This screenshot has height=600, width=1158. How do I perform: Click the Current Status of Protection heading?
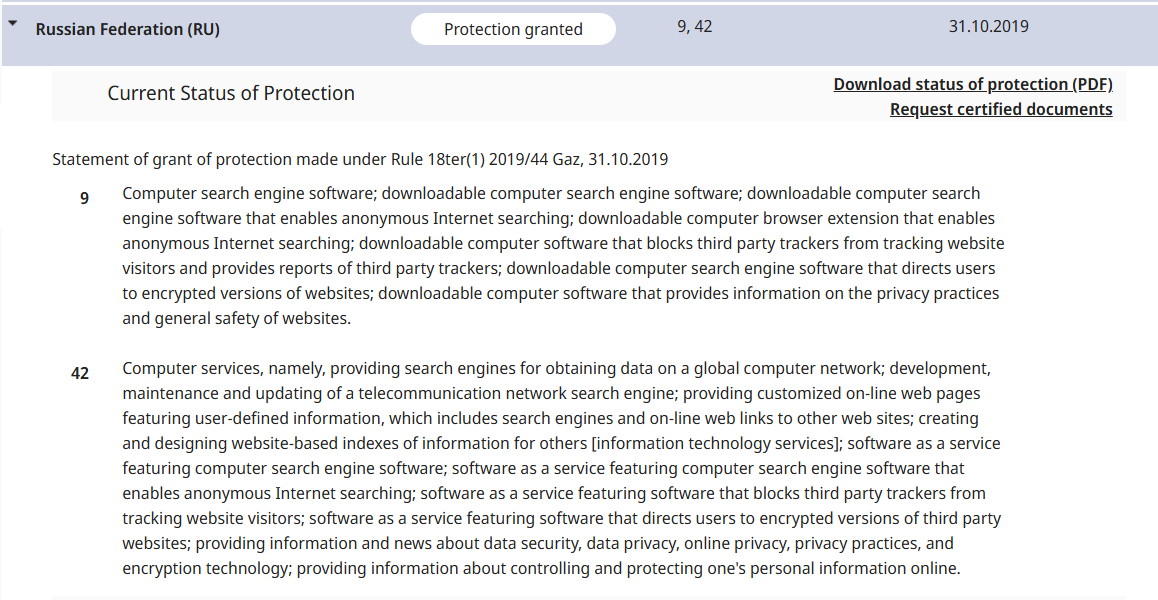tap(231, 93)
